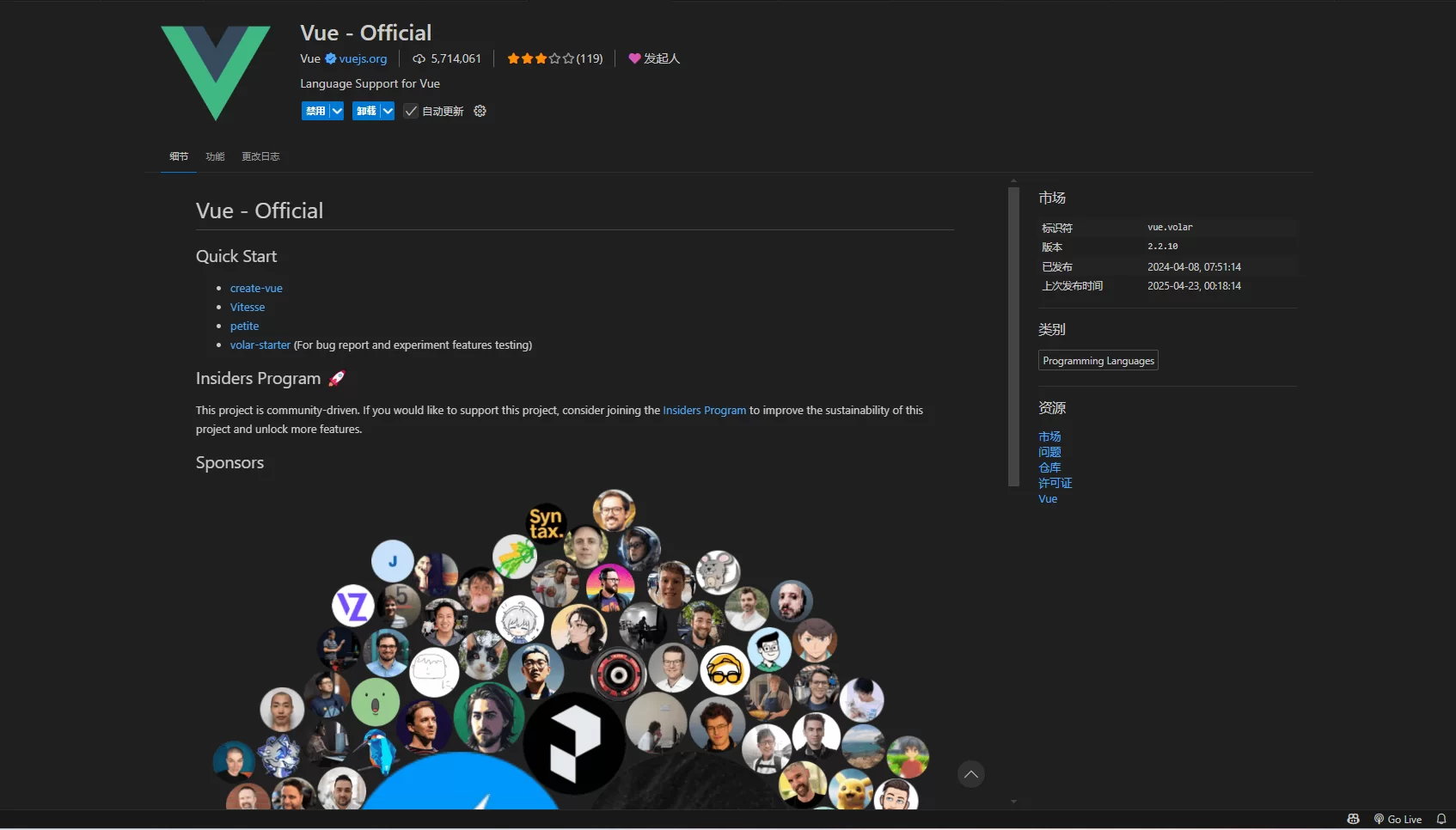
Task: Open the Copilot status bar icon
Action: pyautogui.click(x=1353, y=819)
